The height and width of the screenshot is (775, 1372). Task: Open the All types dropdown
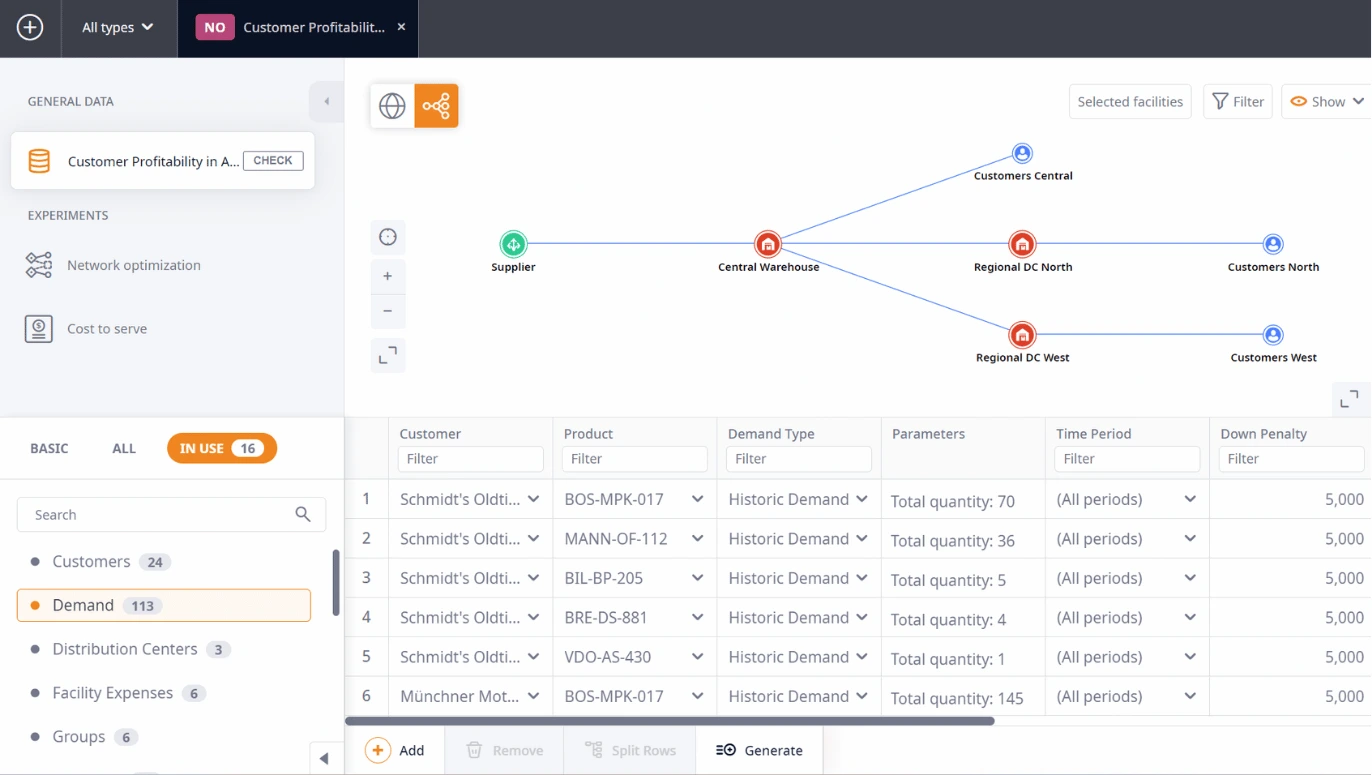118,27
